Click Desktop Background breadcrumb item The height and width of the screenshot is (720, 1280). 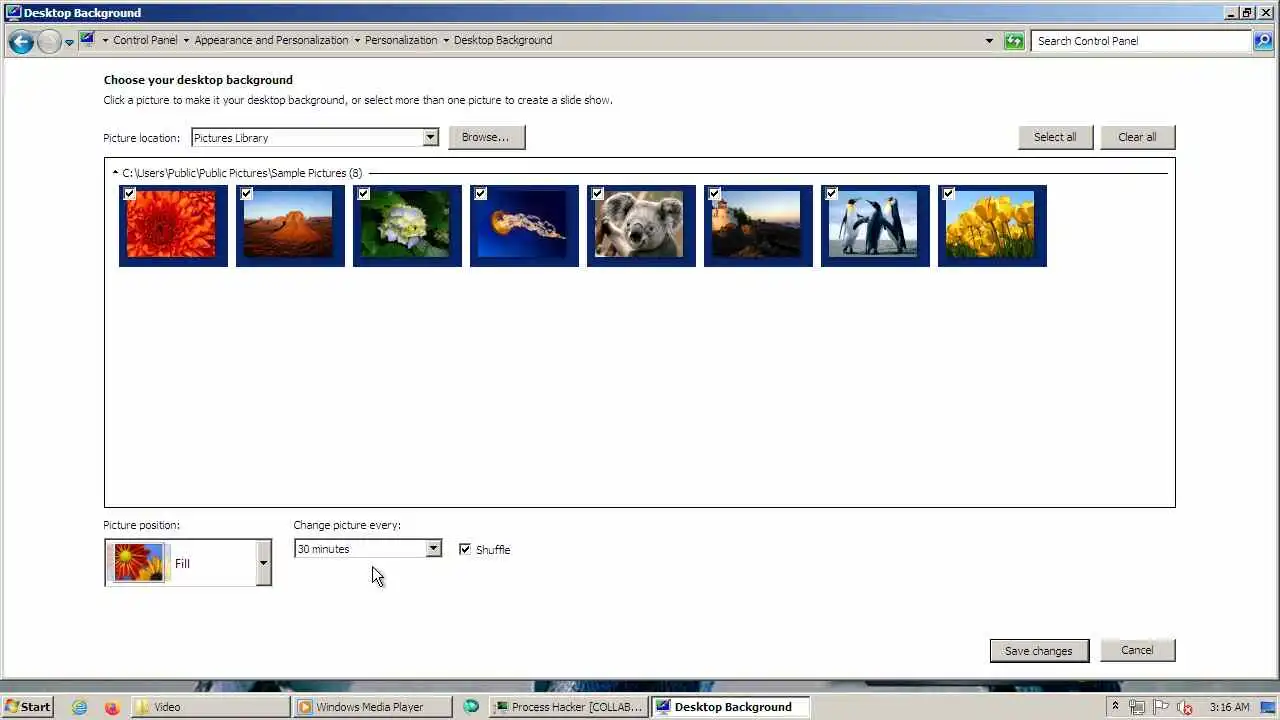coord(503,40)
